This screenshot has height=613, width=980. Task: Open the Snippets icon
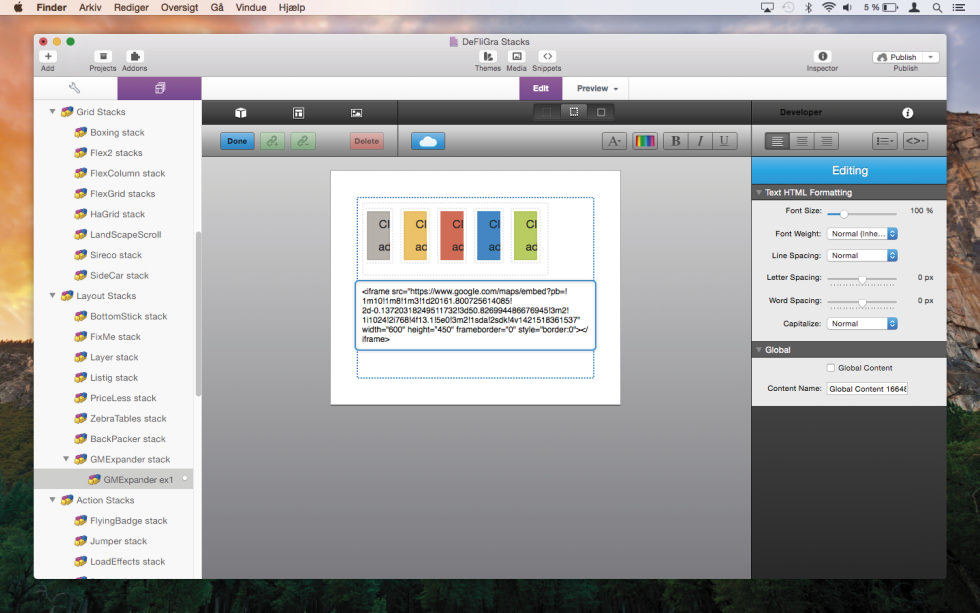pyautogui.click(x=547, y=56)
